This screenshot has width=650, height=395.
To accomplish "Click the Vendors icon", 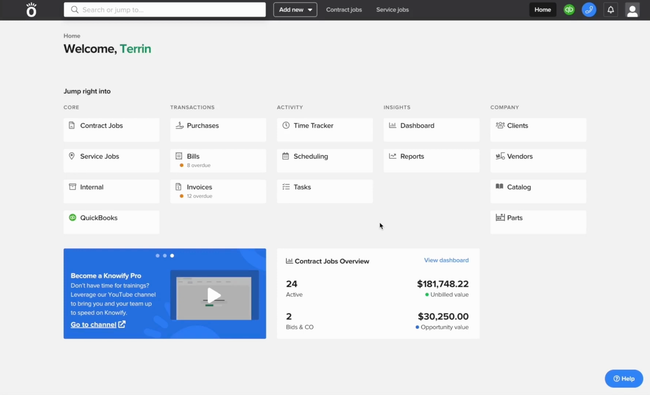I will click(x=500, y=156).
